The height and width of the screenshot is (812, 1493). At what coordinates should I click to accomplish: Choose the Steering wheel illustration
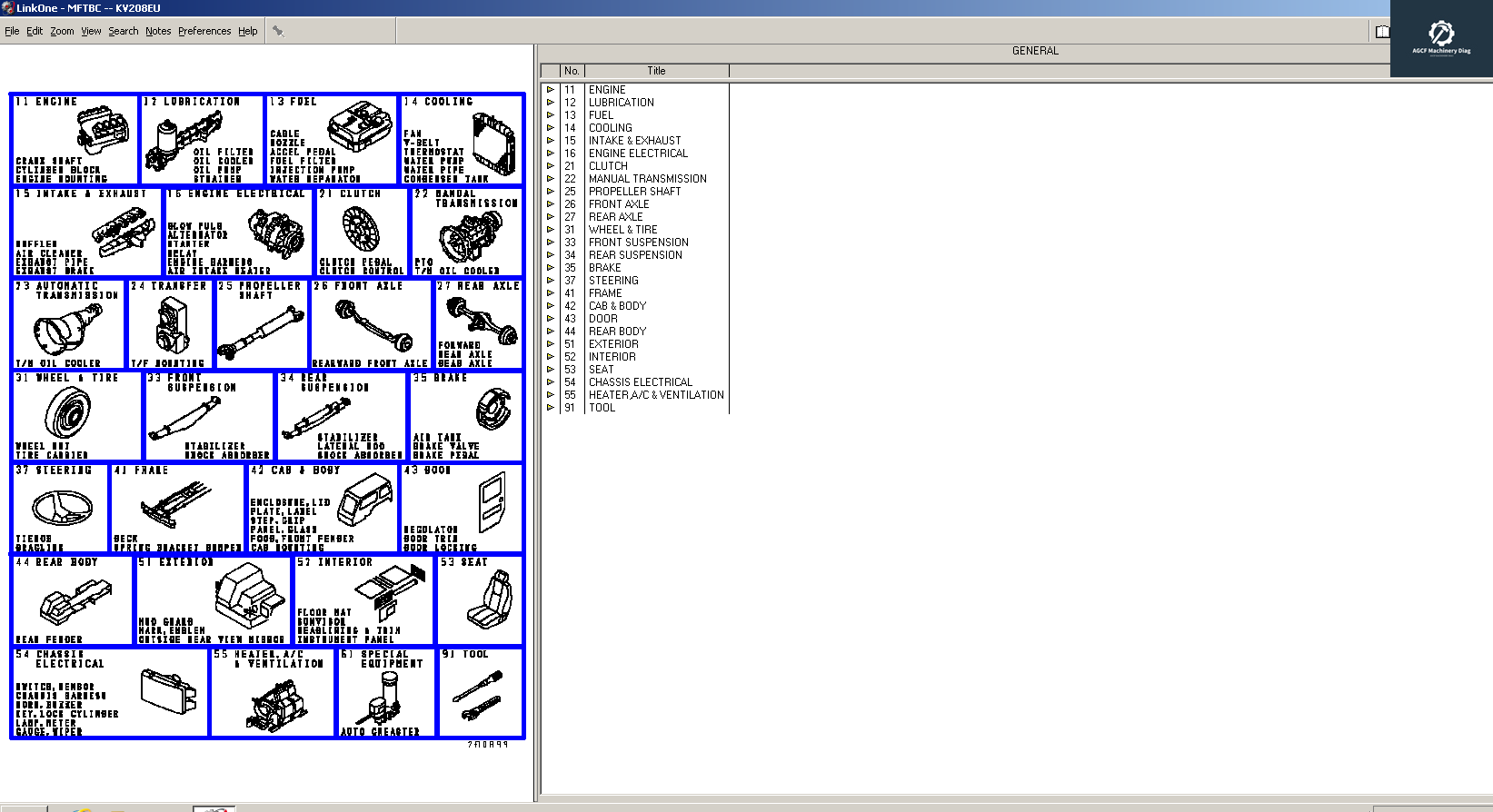coord(62,508)
